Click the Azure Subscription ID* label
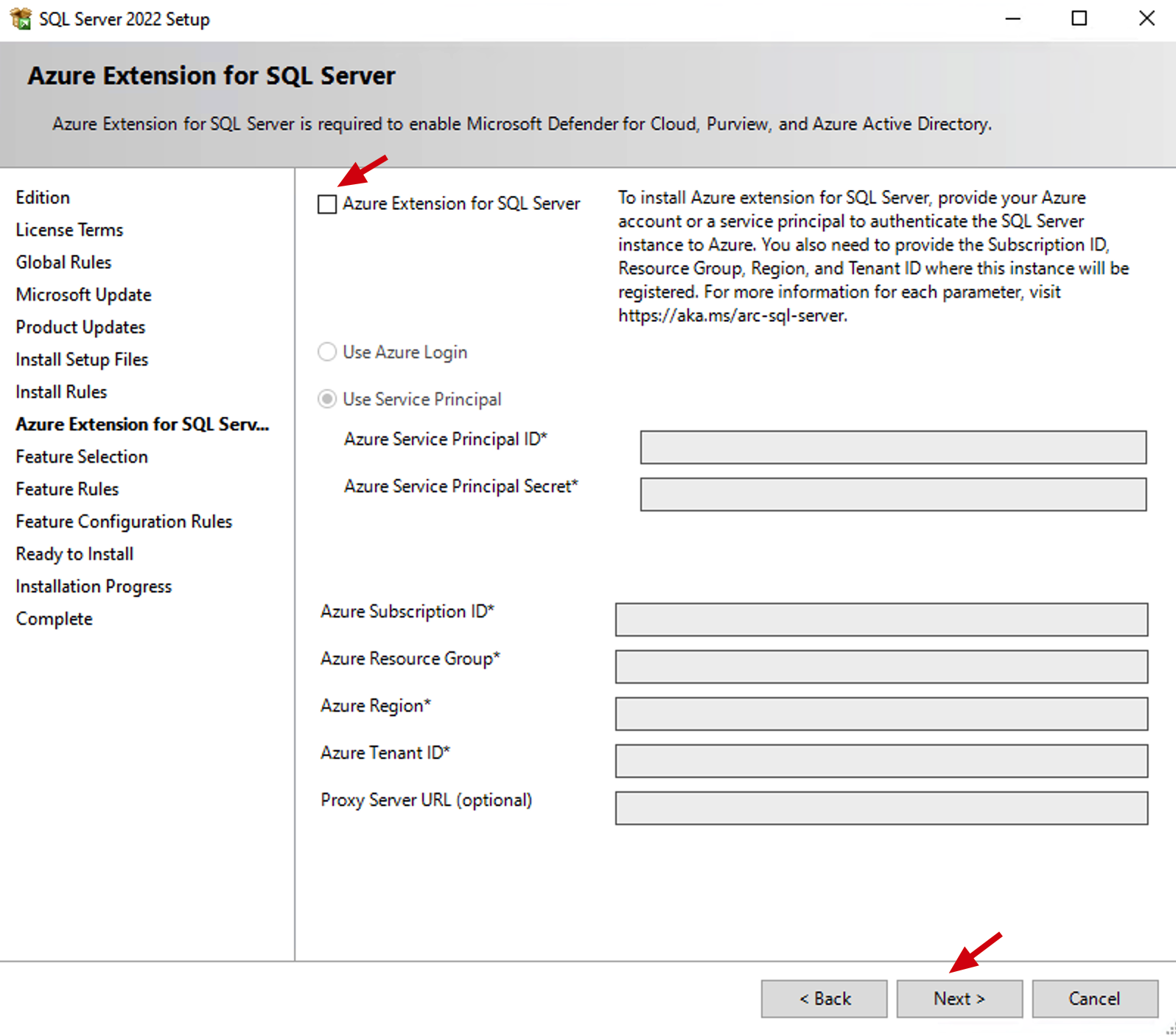This screenshot has height=1036, width=1176. click(x=407, y=612)
